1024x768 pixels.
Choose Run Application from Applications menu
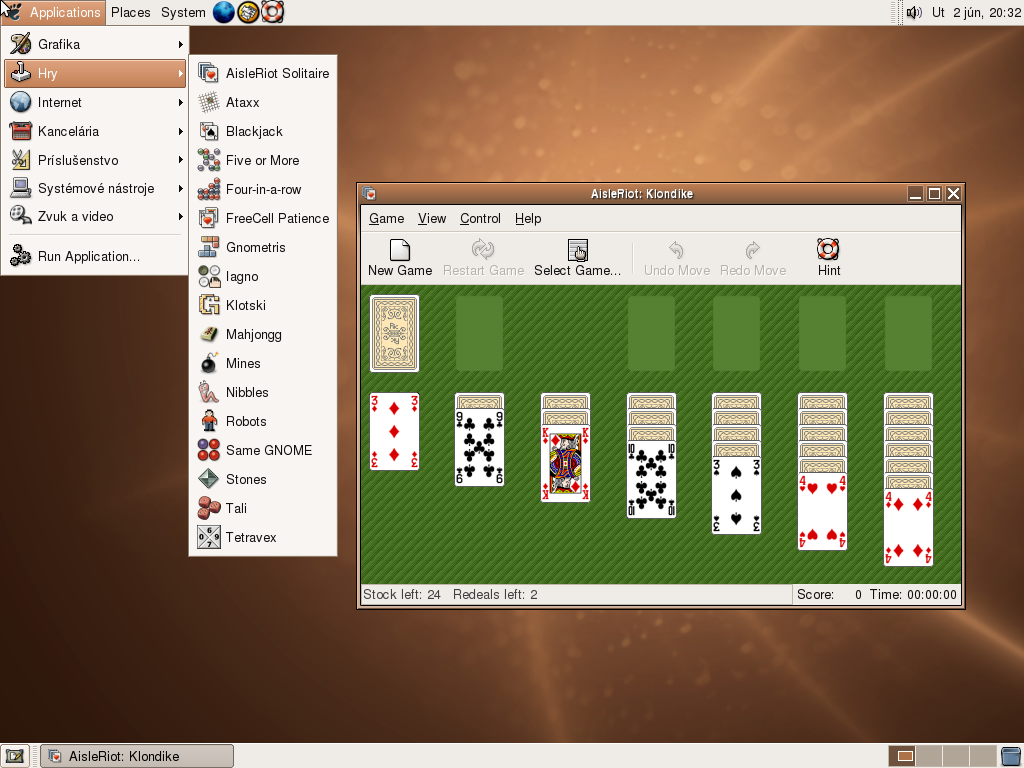coord(95,256)
